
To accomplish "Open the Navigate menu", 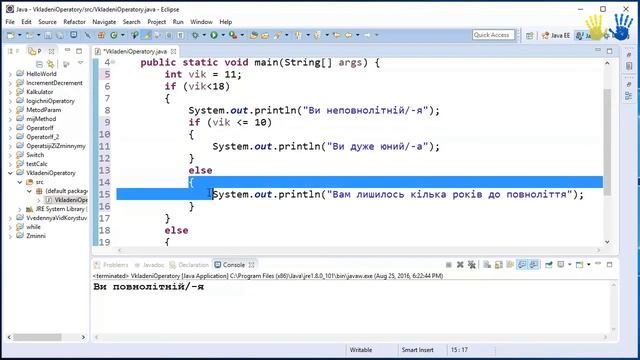I will (x=104, y=22).
